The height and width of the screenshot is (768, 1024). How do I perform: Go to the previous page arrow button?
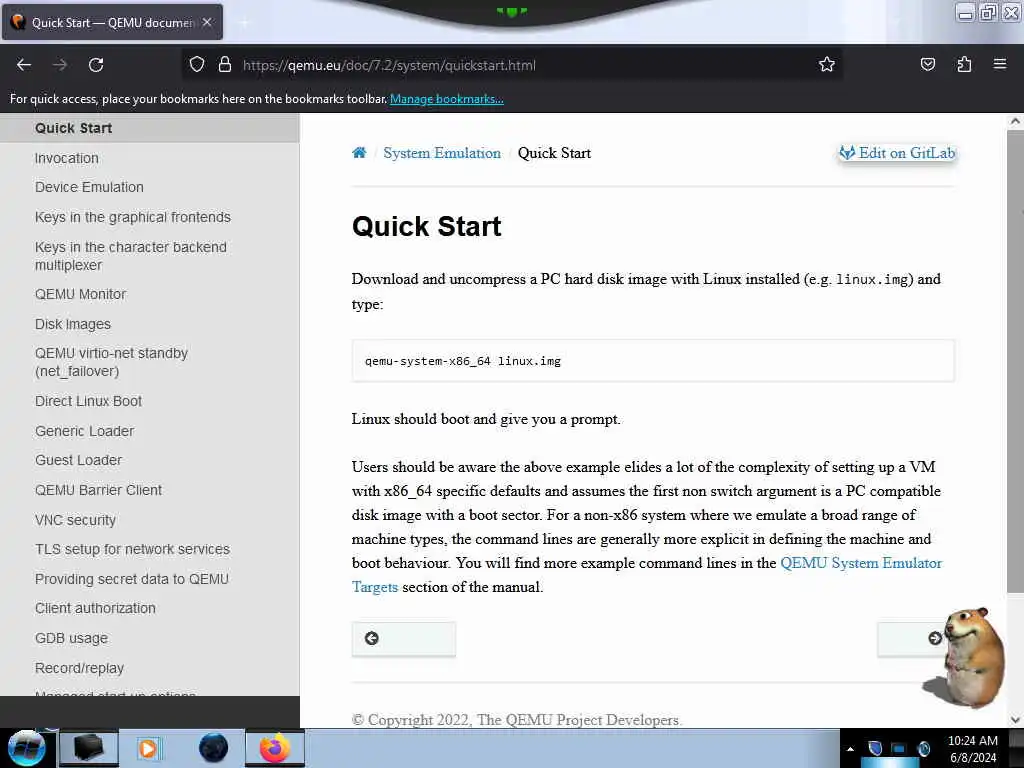[404, 639]
